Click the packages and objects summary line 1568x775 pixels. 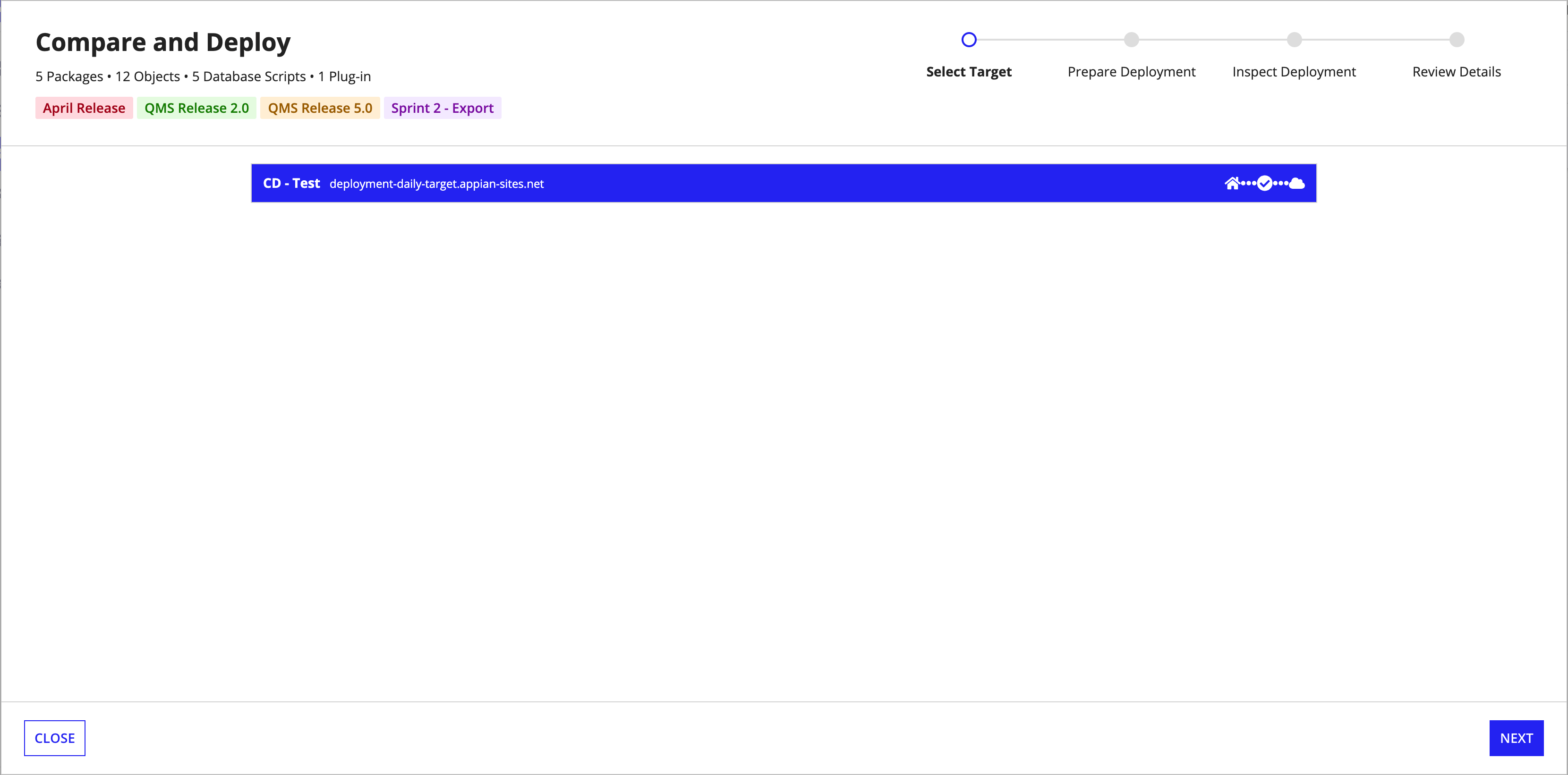click(x=203, y=76)
